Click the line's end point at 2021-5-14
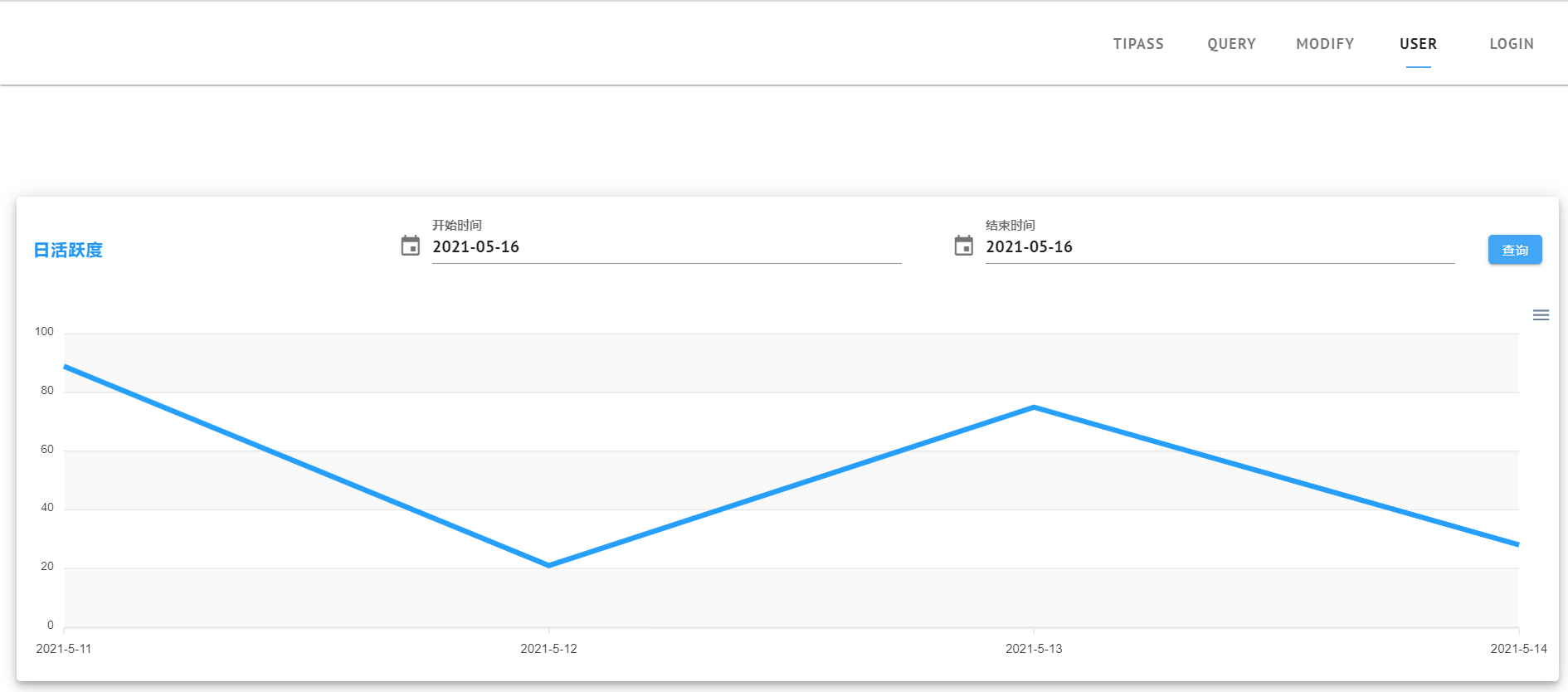Screen dimensions: 1568x692 tap(1517, 544)
